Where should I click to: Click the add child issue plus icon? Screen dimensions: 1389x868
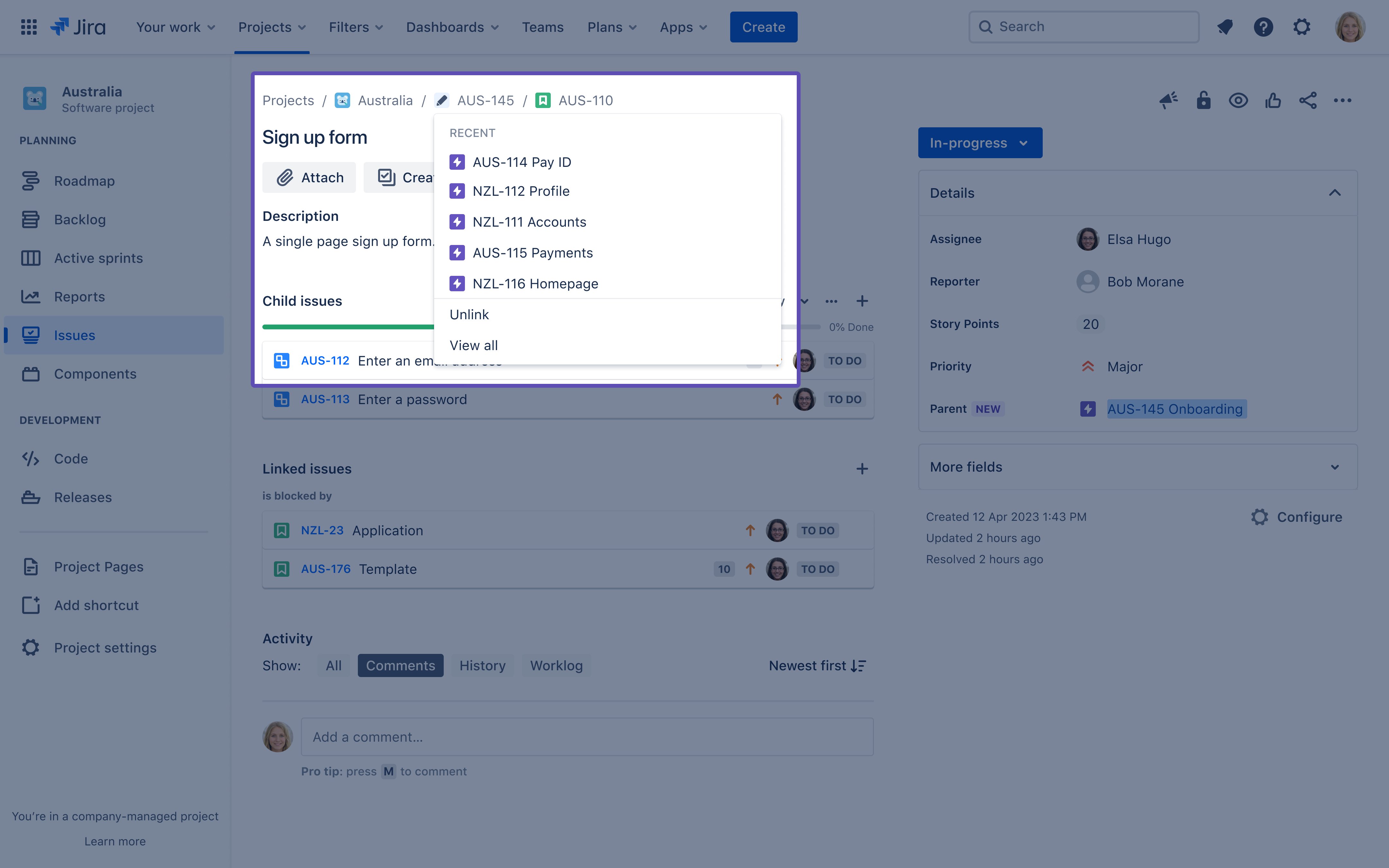pyautogui.click(x=862, y=301)
